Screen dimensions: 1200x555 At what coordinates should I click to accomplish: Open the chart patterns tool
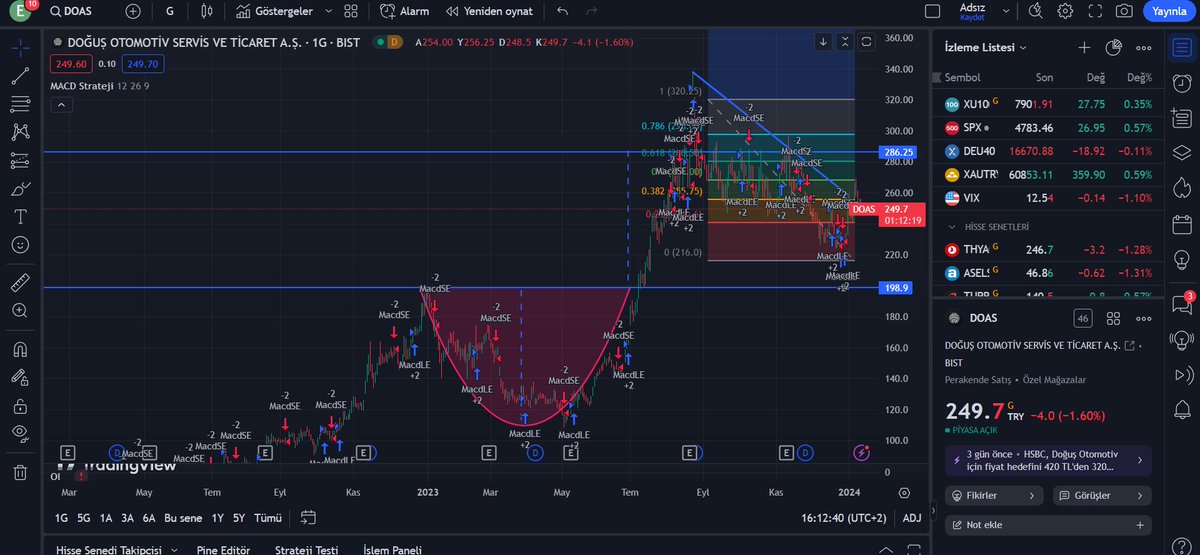[20, 131]
